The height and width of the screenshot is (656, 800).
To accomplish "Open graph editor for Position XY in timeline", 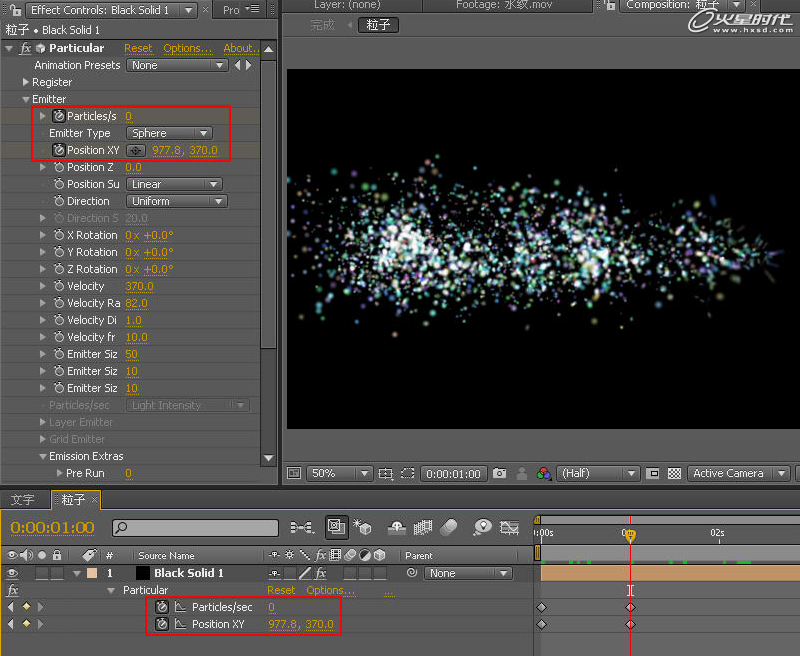I will [181, 624].
